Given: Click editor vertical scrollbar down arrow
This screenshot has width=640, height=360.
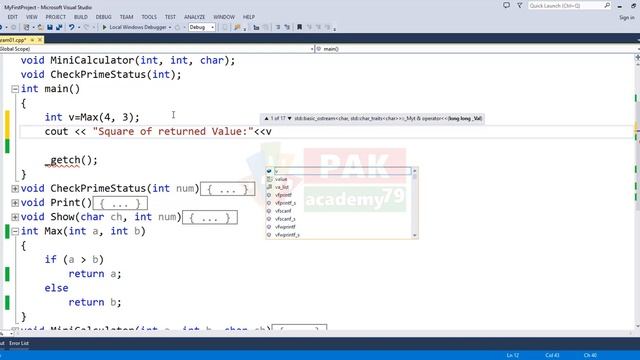Looking at the screenshot, I should tap(637, 326).
